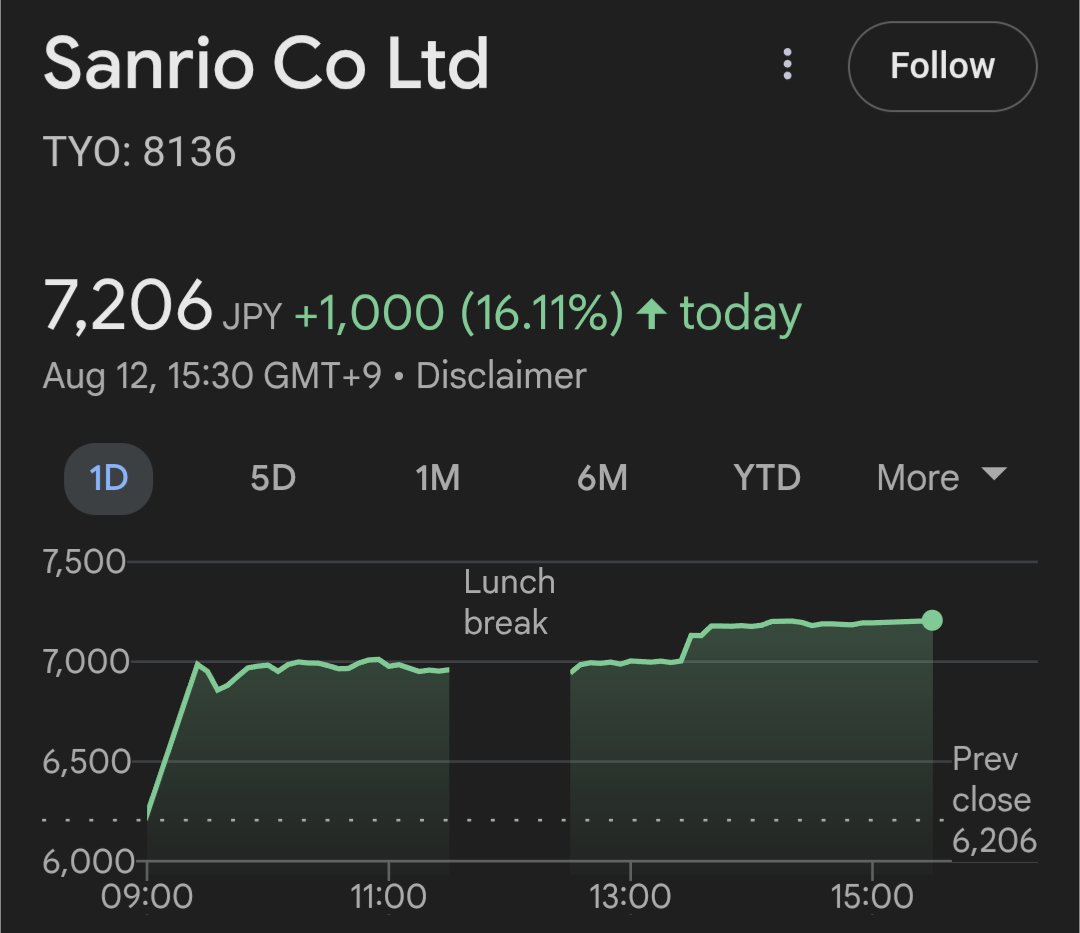View the YTD chart range
This screenshot has height=933, width=1080.
click(767, 478)
